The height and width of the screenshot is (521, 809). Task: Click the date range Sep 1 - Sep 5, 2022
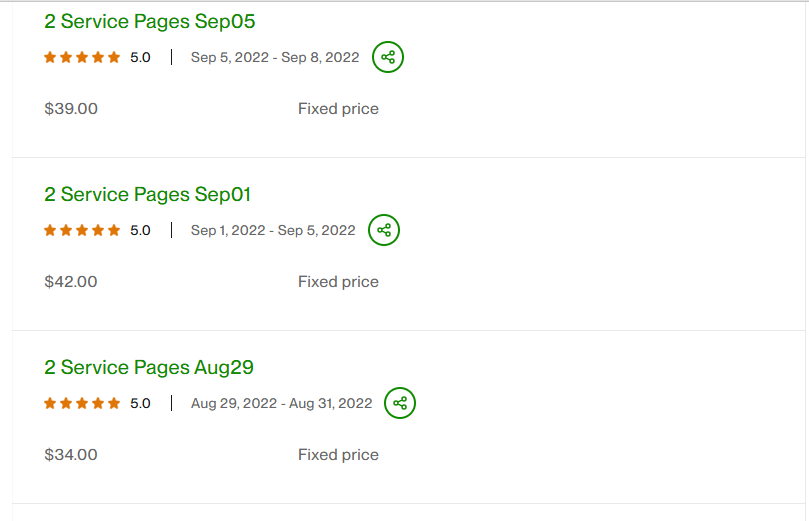click(273, 230)
